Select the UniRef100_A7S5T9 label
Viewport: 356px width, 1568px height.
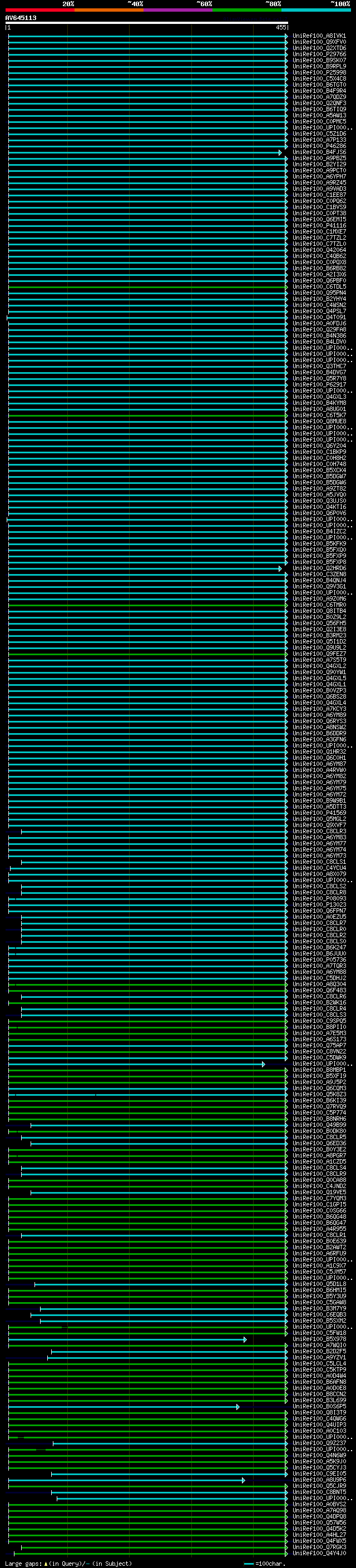point(319,660)
